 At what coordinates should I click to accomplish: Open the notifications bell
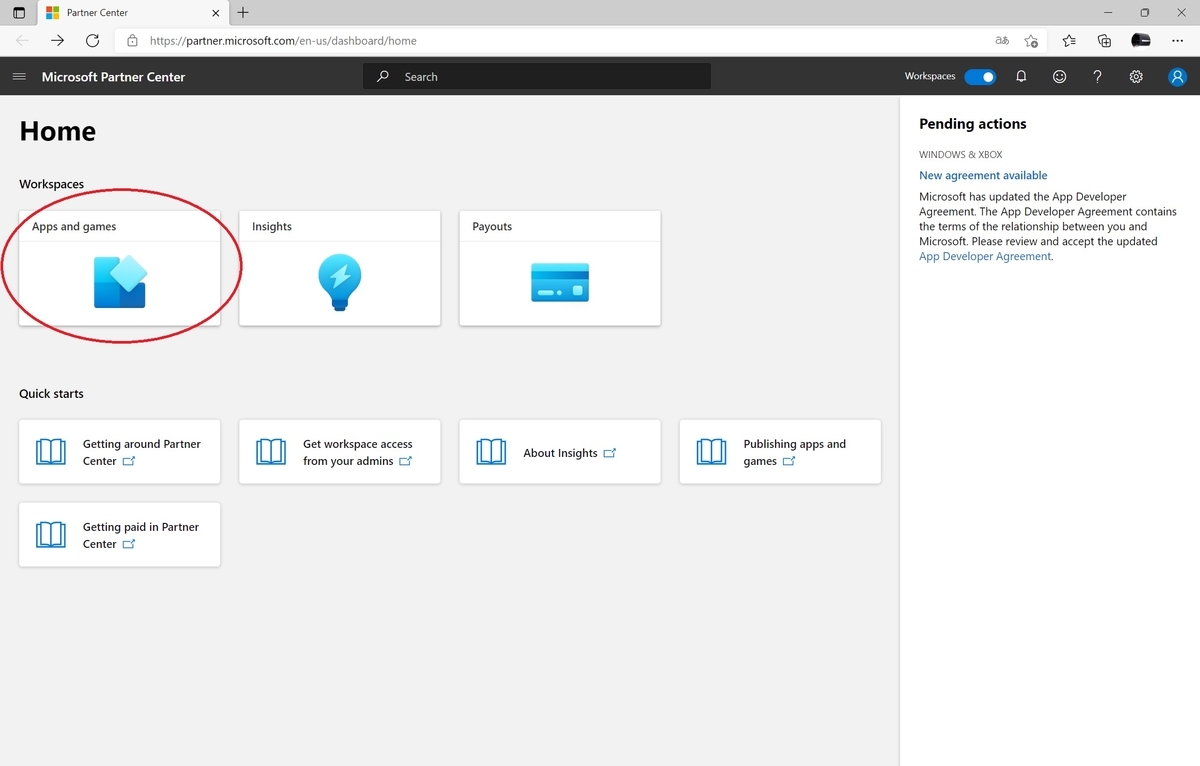point(1021,76)
